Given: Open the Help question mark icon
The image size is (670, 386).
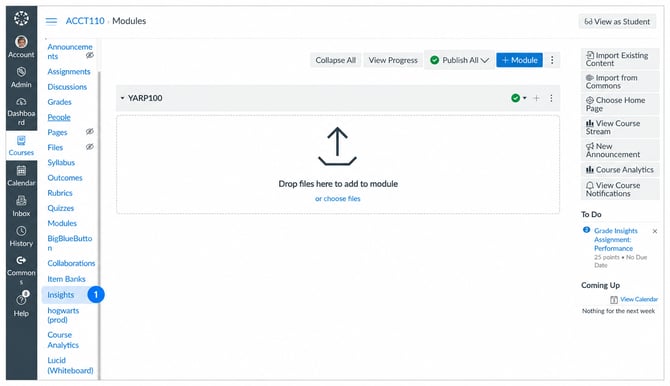Looking at the screenshot, I should point(21,299).
